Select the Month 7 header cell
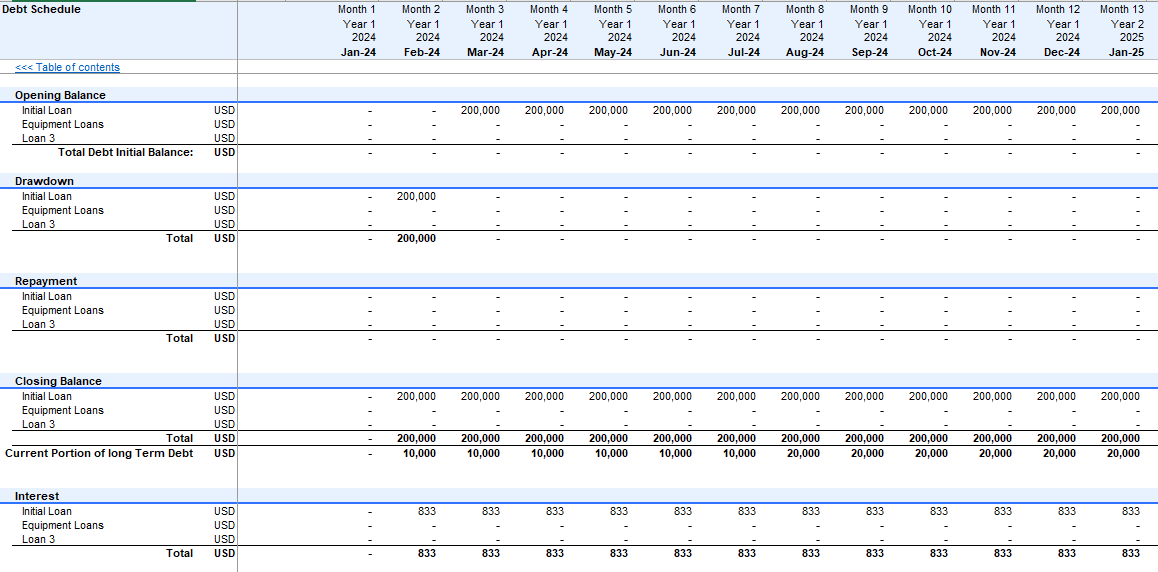Image resolution: width=1158 pixels, height=572 pixels. tap(741, 9)
